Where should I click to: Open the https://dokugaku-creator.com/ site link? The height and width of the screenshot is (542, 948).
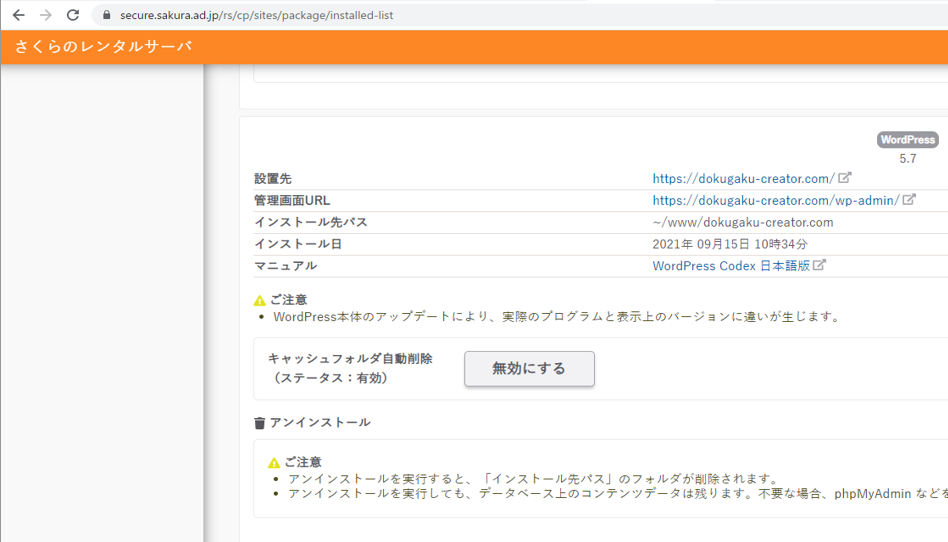click(x=743, y=178)
